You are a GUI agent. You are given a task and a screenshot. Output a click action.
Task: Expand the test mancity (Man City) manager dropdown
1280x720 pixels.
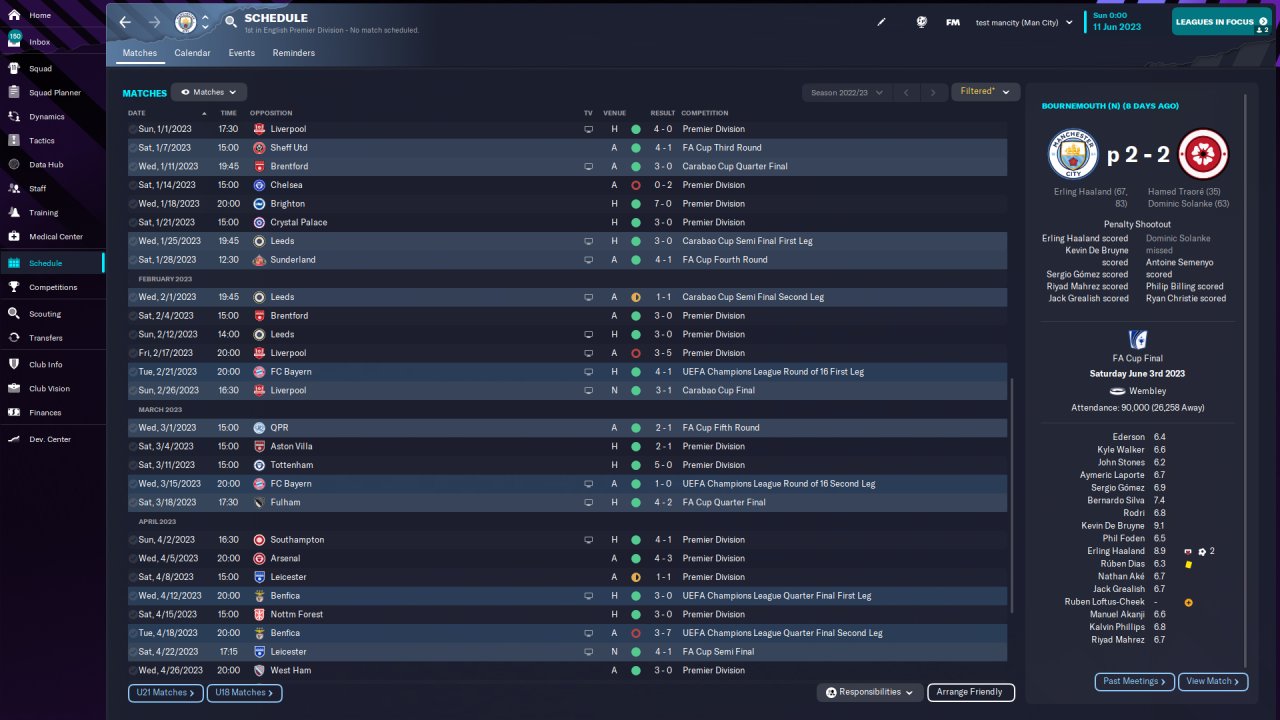(1024, 22)
